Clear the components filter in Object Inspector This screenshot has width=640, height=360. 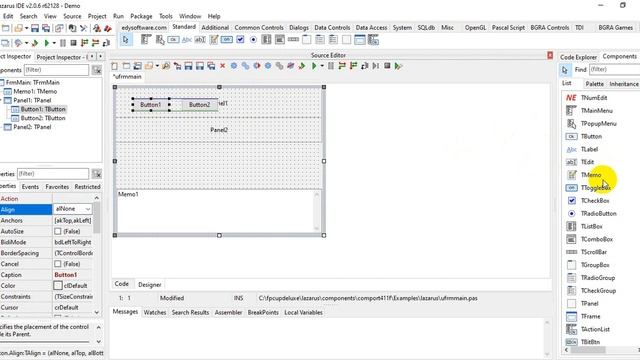tap(97, 70)
